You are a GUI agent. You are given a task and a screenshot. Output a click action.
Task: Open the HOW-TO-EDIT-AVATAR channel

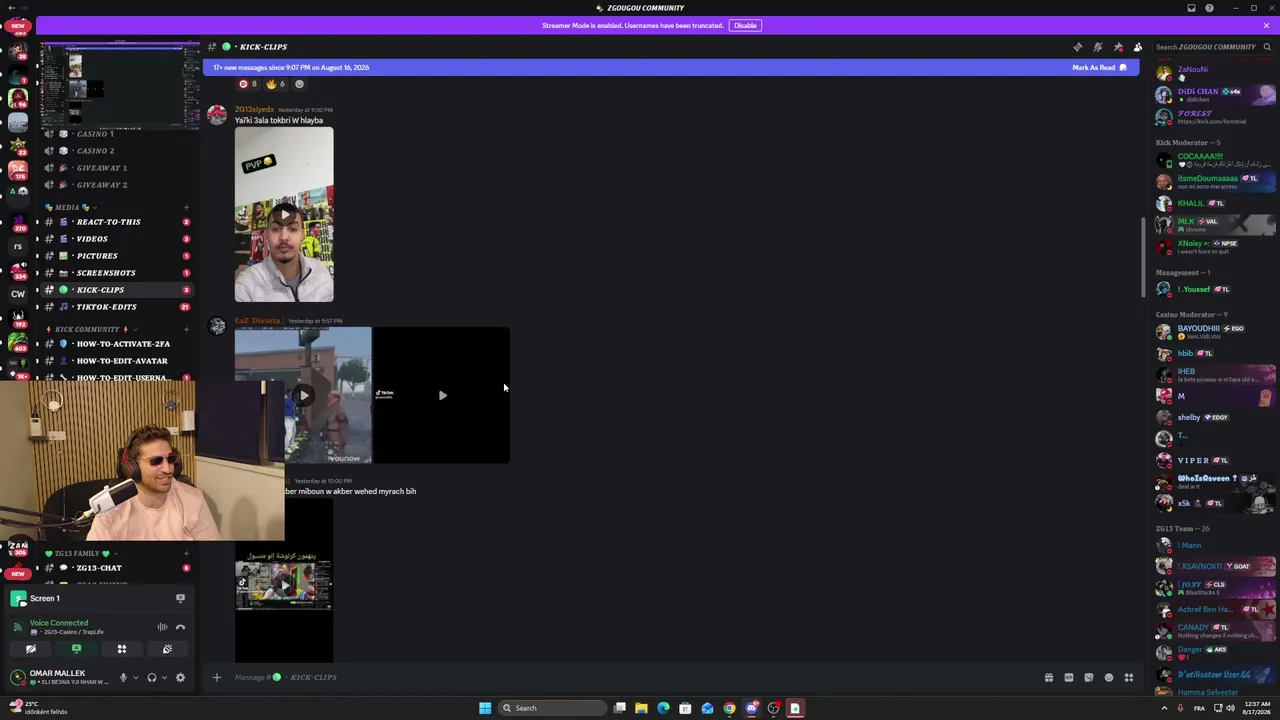point(116,361)
